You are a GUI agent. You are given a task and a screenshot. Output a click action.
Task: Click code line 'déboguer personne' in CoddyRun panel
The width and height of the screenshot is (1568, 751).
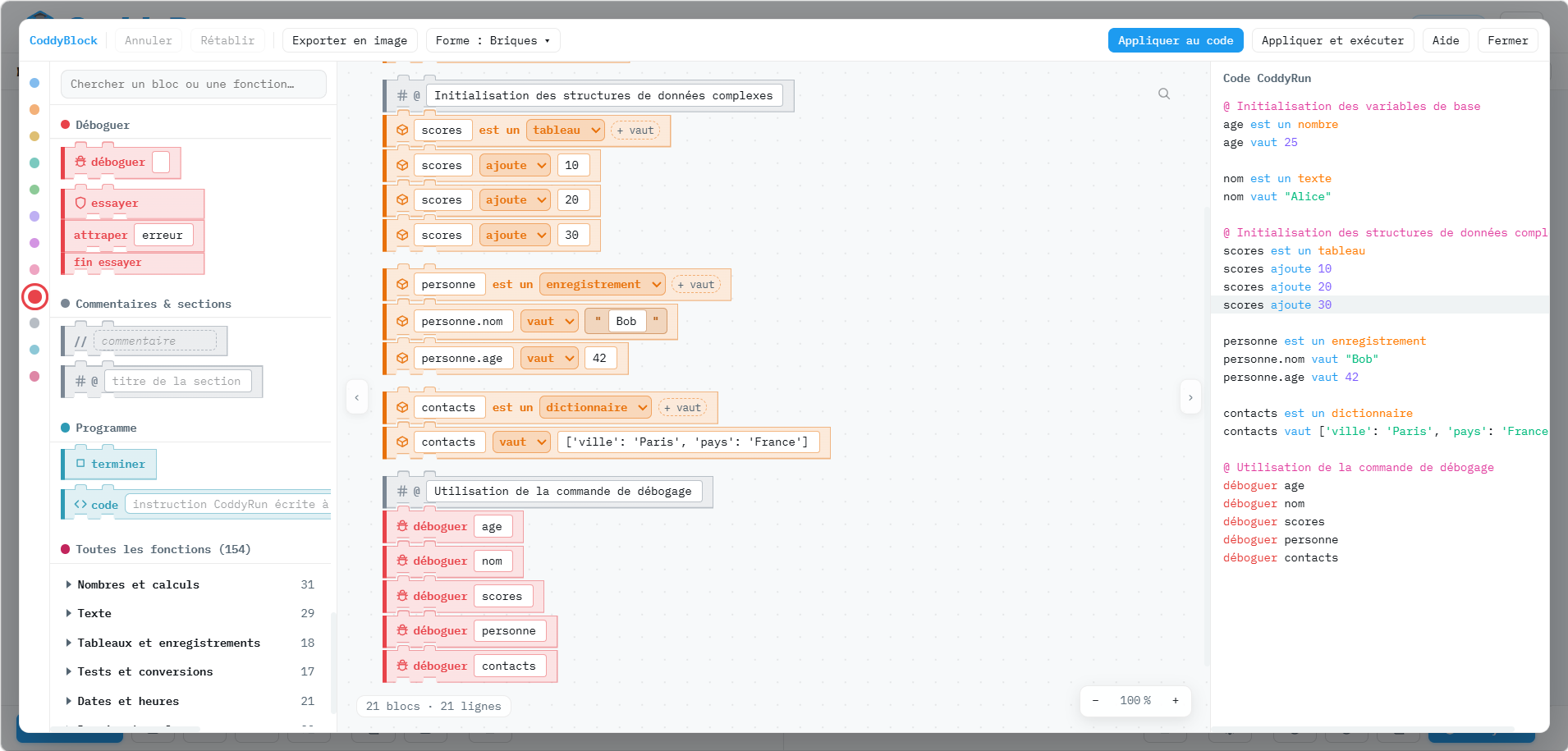[1280, 539]
